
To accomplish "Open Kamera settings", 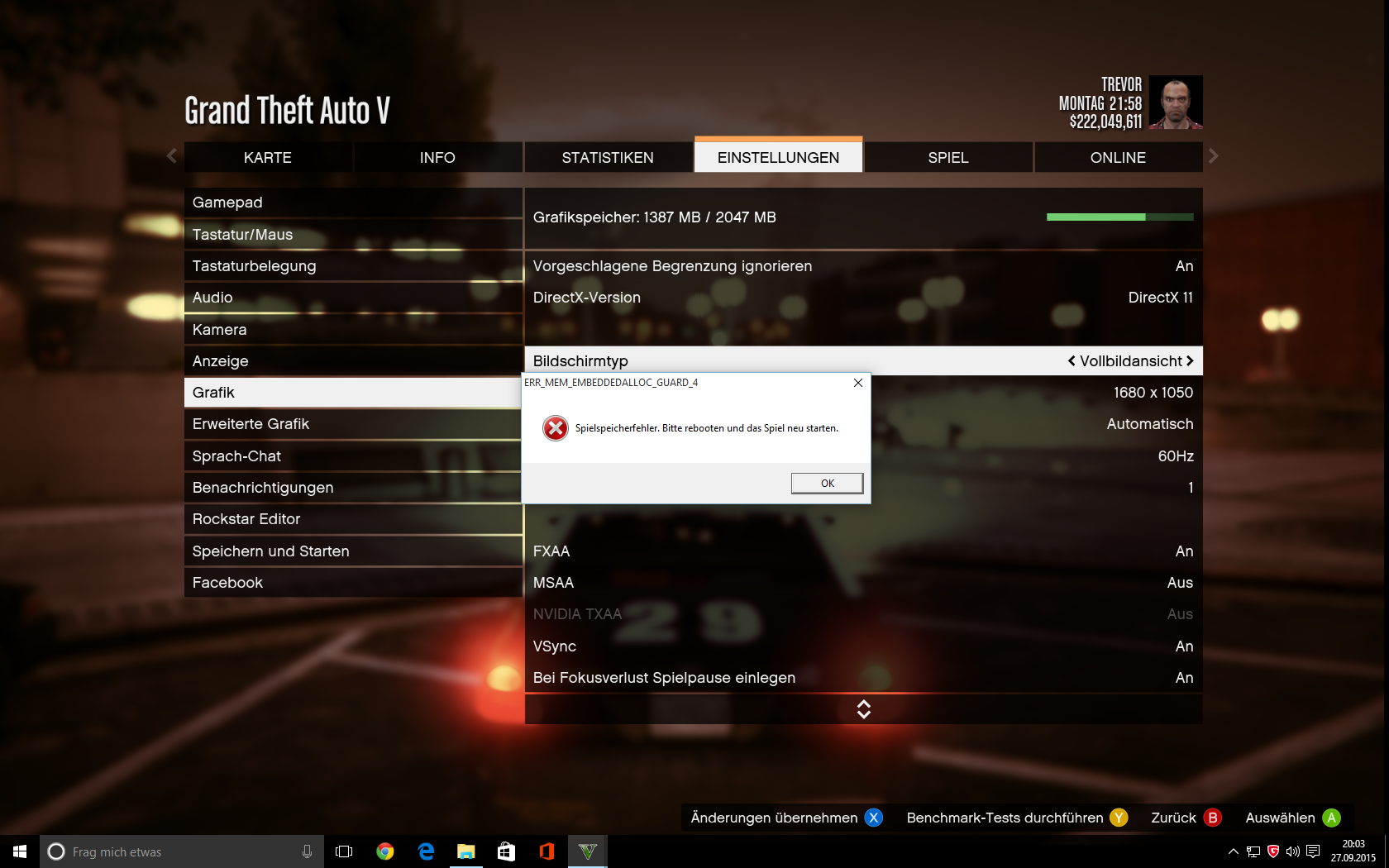I will click(353, 330).
